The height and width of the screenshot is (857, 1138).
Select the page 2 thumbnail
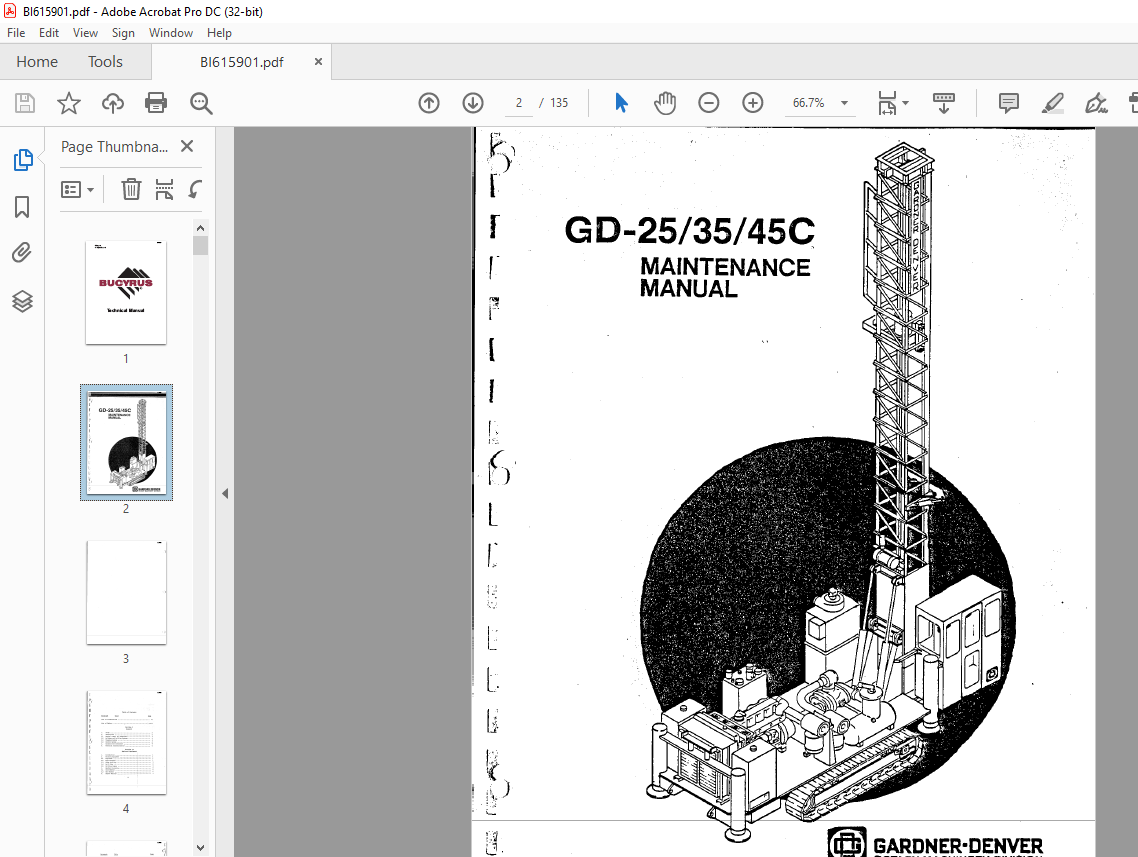(x=126, y=443)
